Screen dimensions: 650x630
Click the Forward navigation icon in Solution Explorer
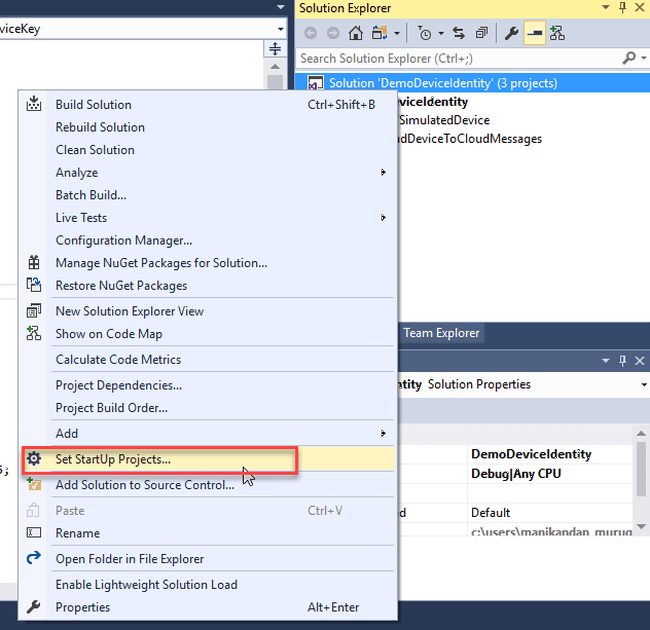(333, 33)
